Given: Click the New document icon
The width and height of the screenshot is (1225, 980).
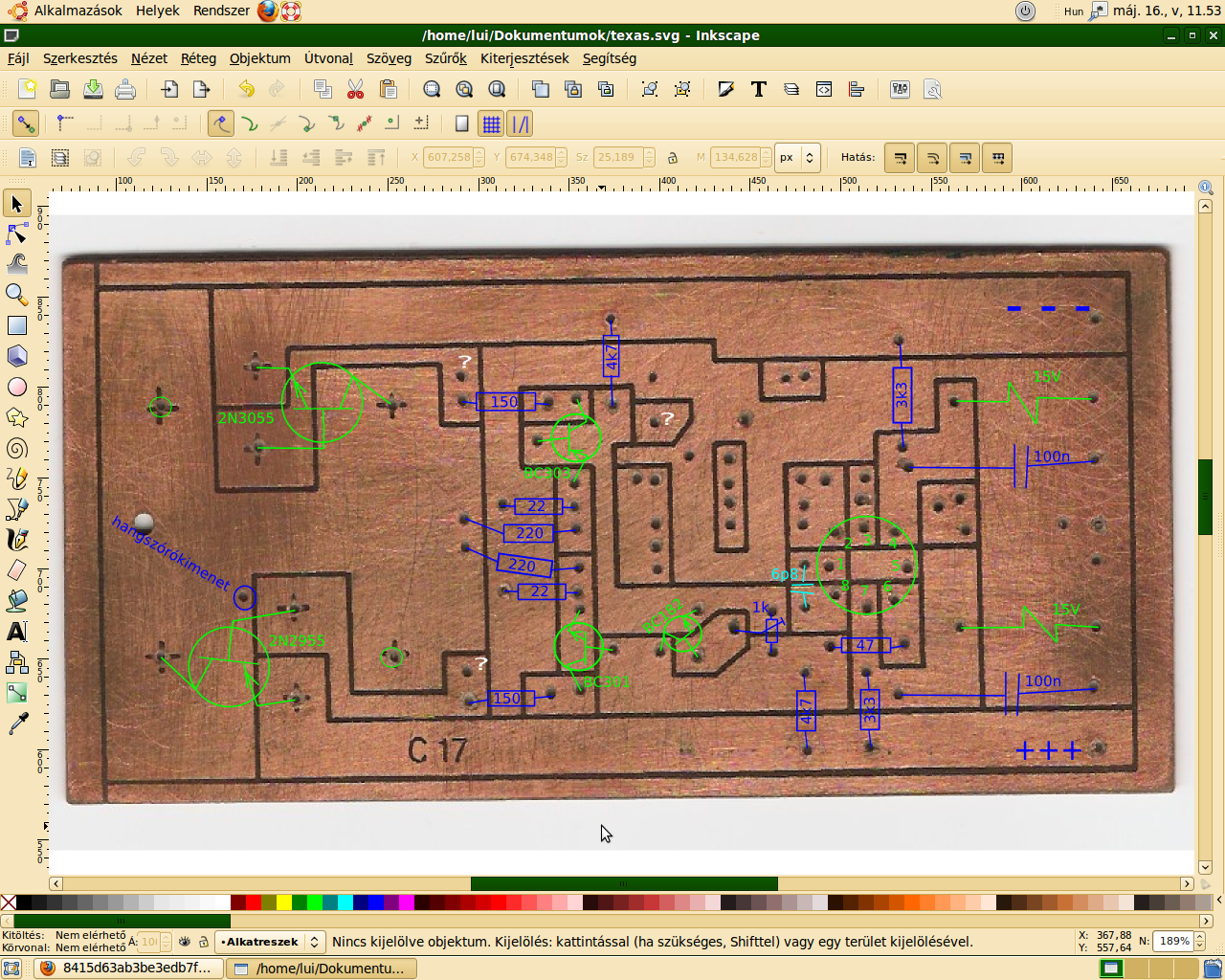Looking at the screenshot, I should pyautogui.click(x=27, y=89).
